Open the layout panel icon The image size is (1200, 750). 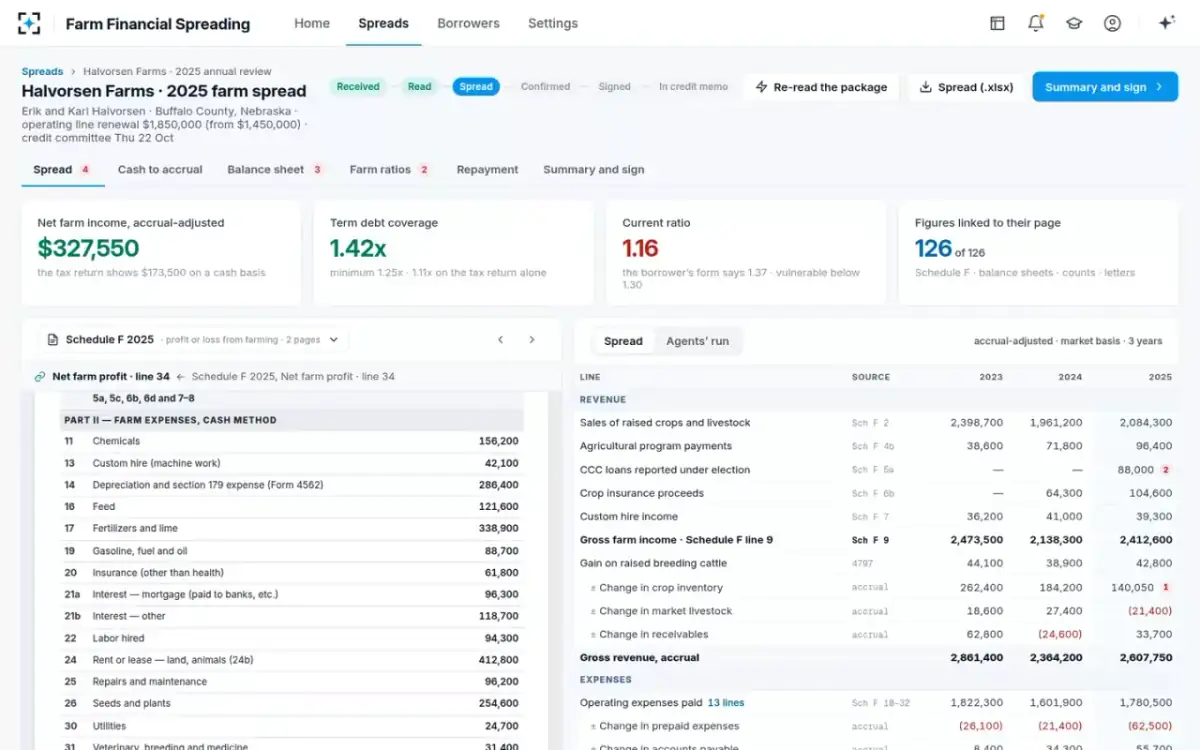(x=997, y=23)
